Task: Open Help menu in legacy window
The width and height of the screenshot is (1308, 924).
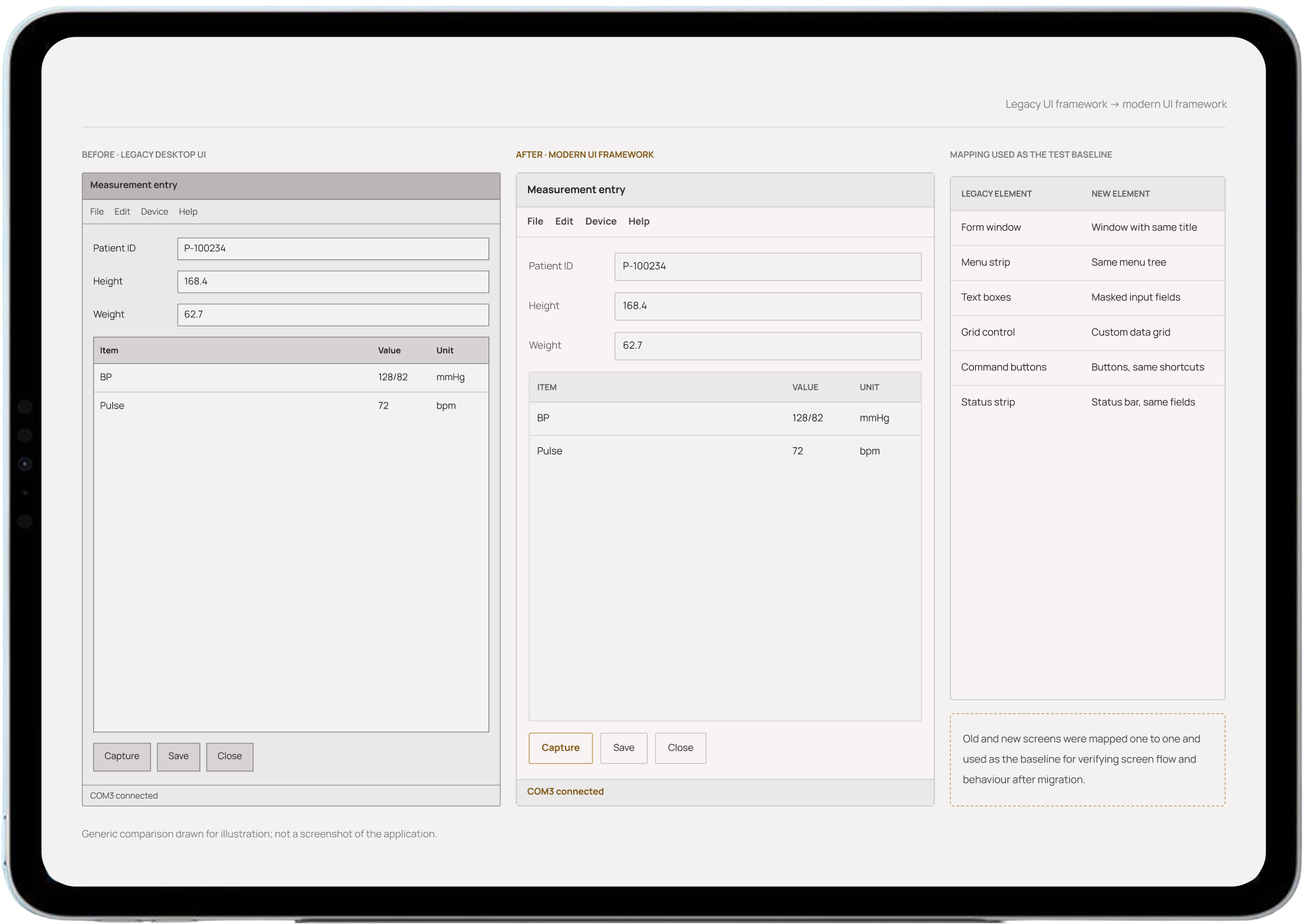Action: coord(188,211)
